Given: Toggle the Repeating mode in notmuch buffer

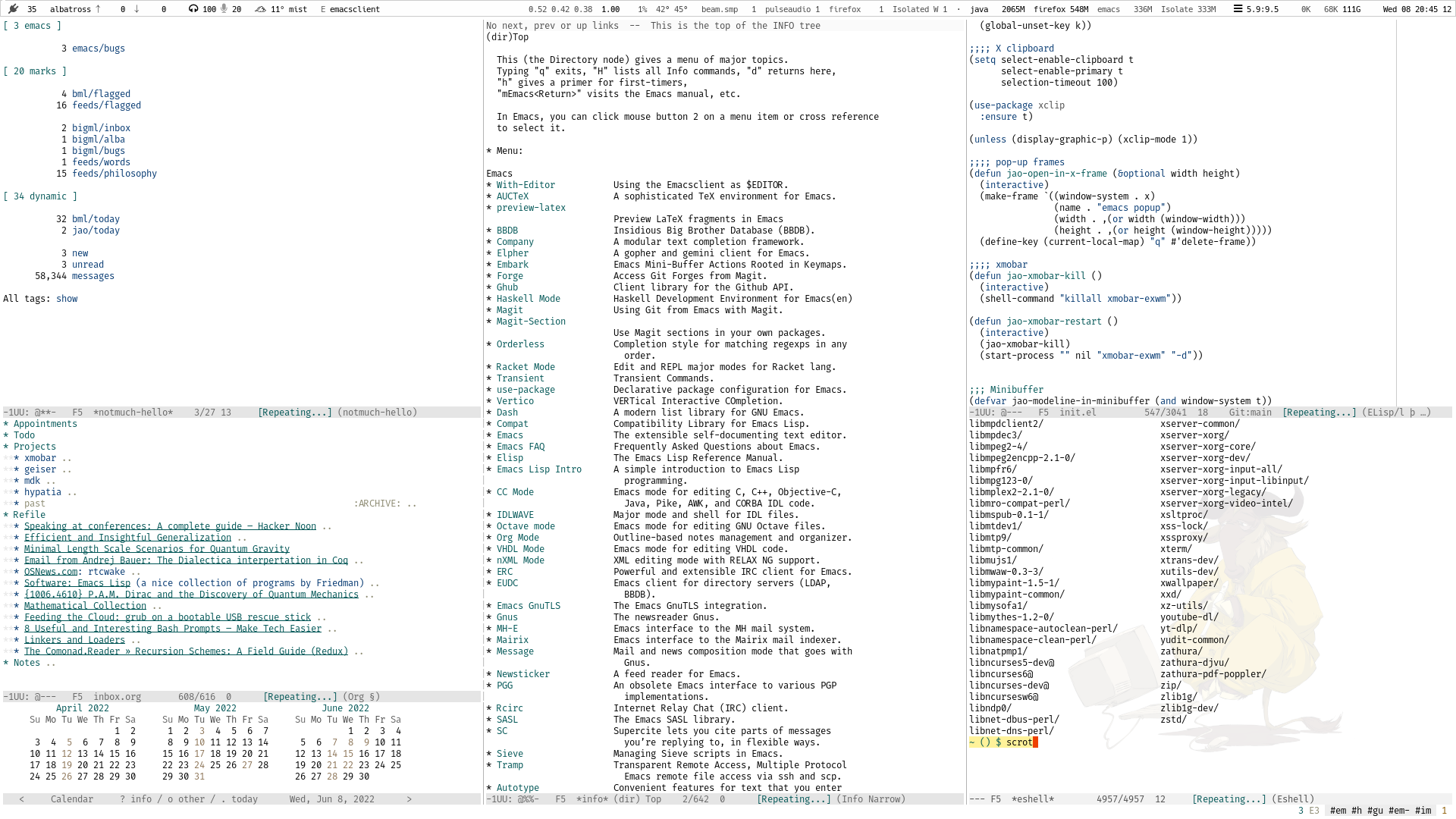Looking at the screenshot, I should point(296,412).
